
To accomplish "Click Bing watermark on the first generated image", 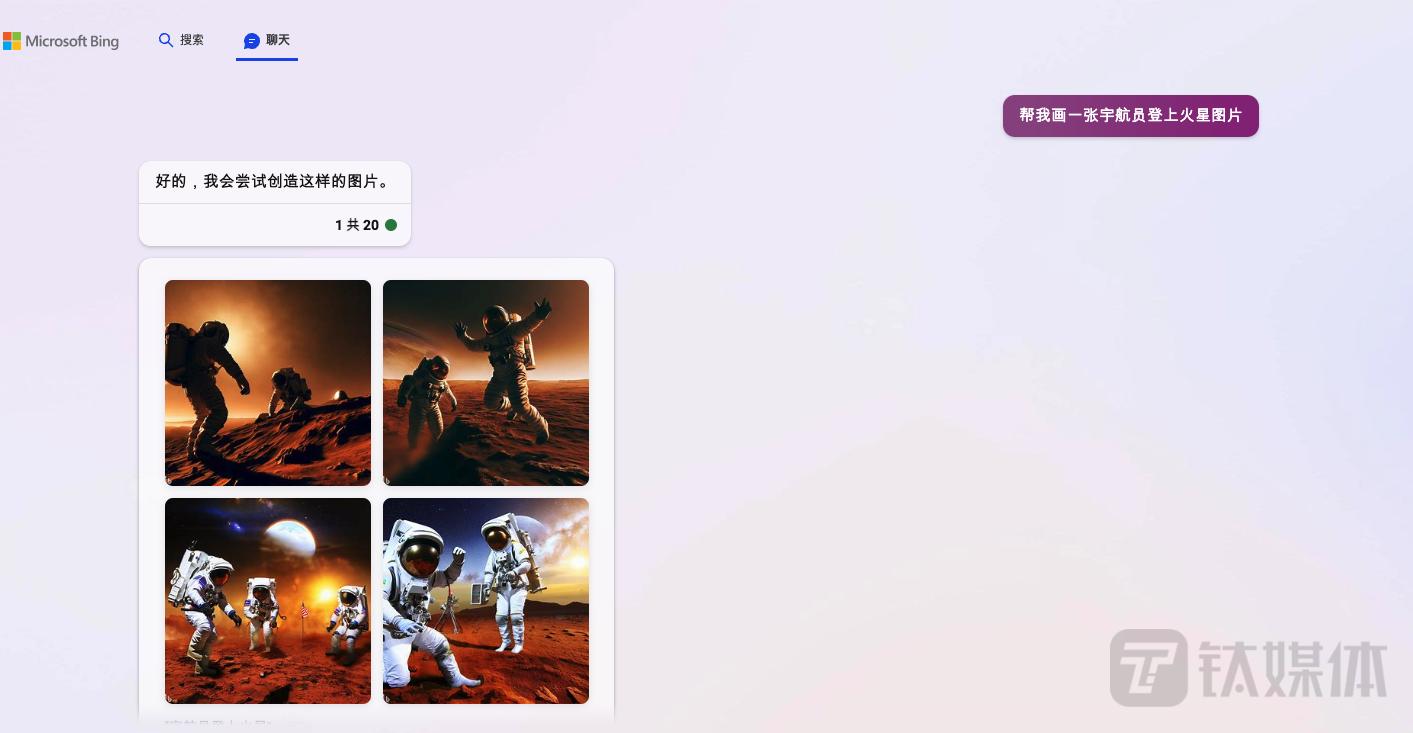I will point(170,481).
